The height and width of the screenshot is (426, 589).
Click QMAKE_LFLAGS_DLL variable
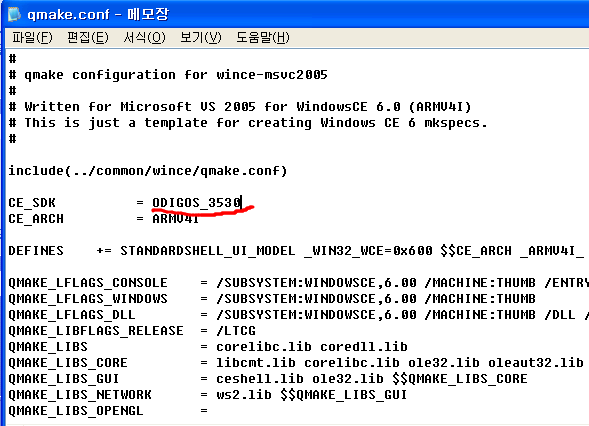point(72,314)
